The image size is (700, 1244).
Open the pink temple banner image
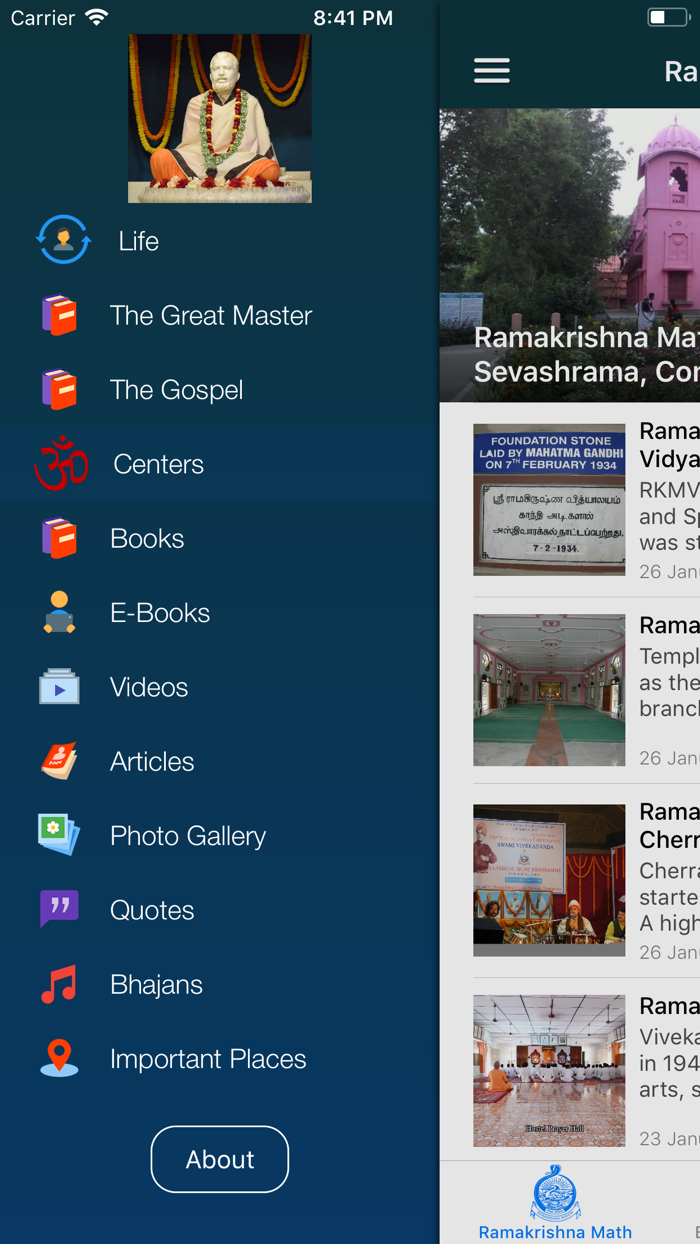570,255
